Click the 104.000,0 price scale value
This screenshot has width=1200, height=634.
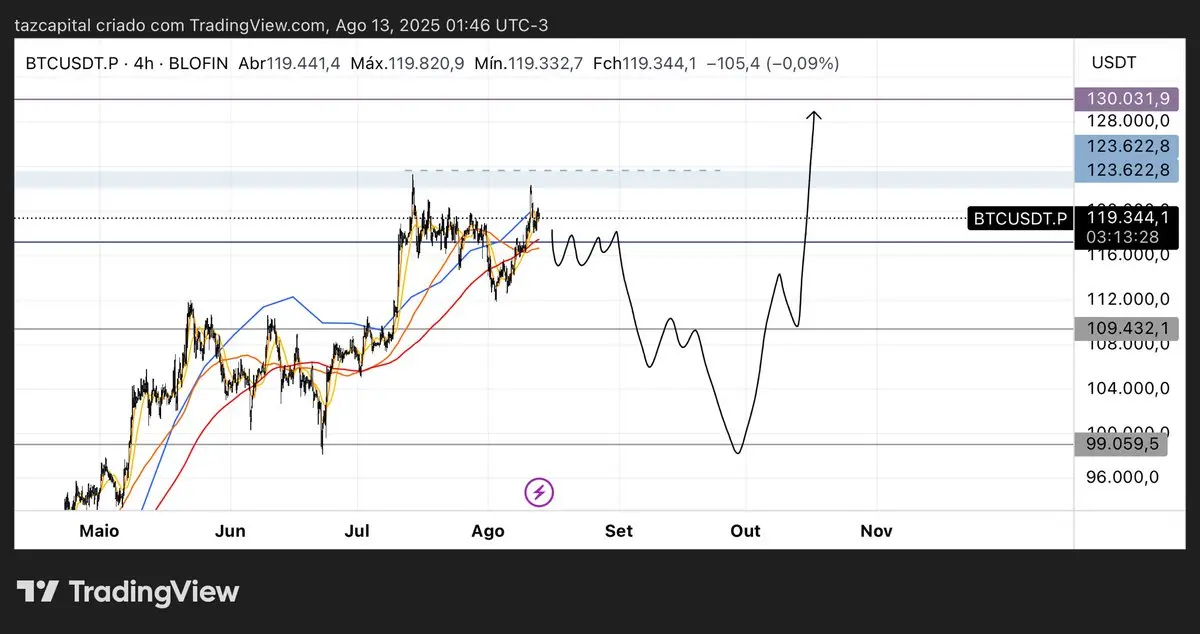[1128, 388]
